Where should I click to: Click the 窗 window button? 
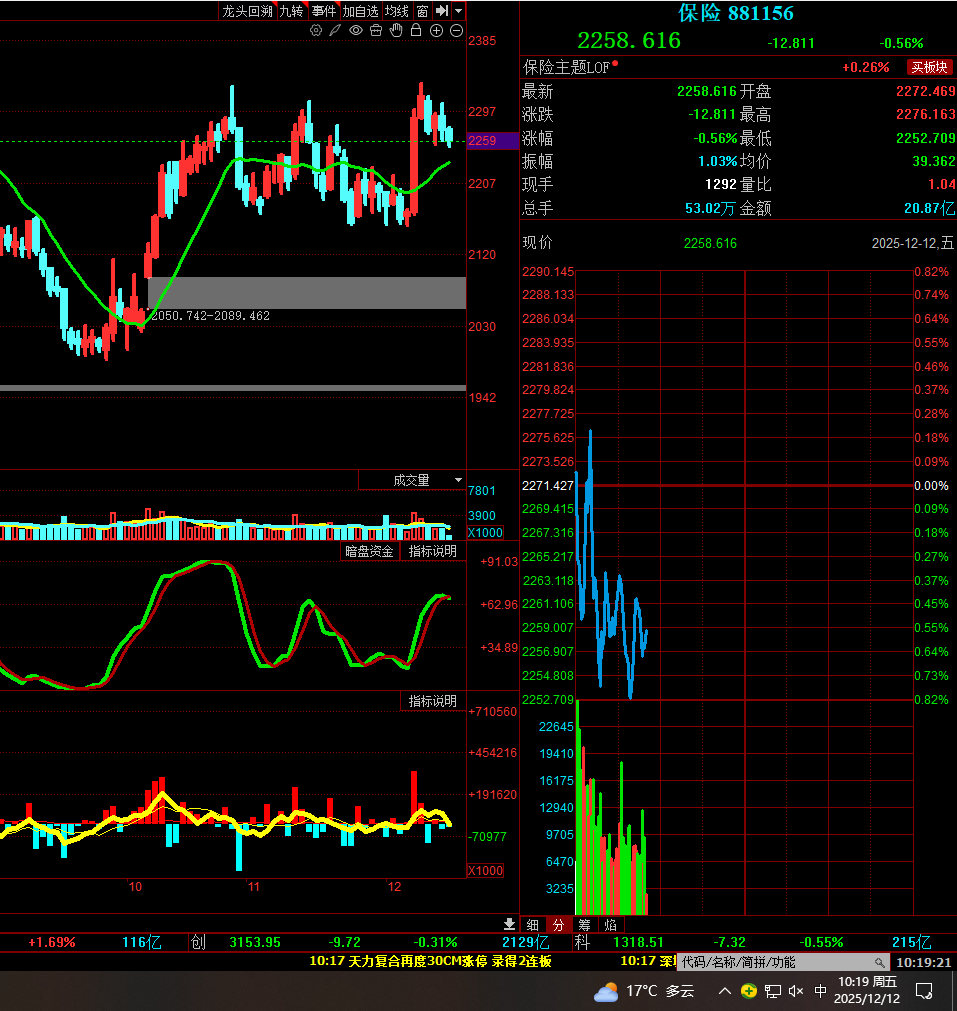tap(422, 11)
